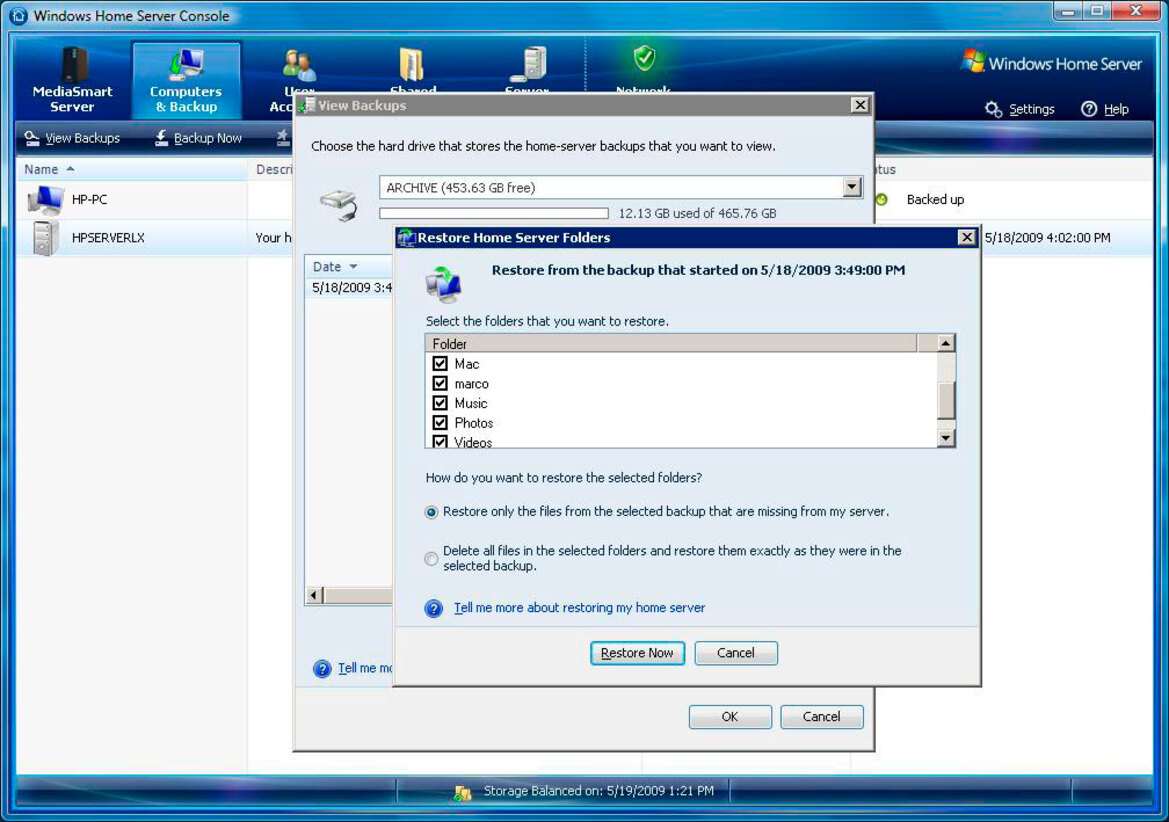Select Delete all files and restore exactly option
1169x822 pixels.
(431, 558)
